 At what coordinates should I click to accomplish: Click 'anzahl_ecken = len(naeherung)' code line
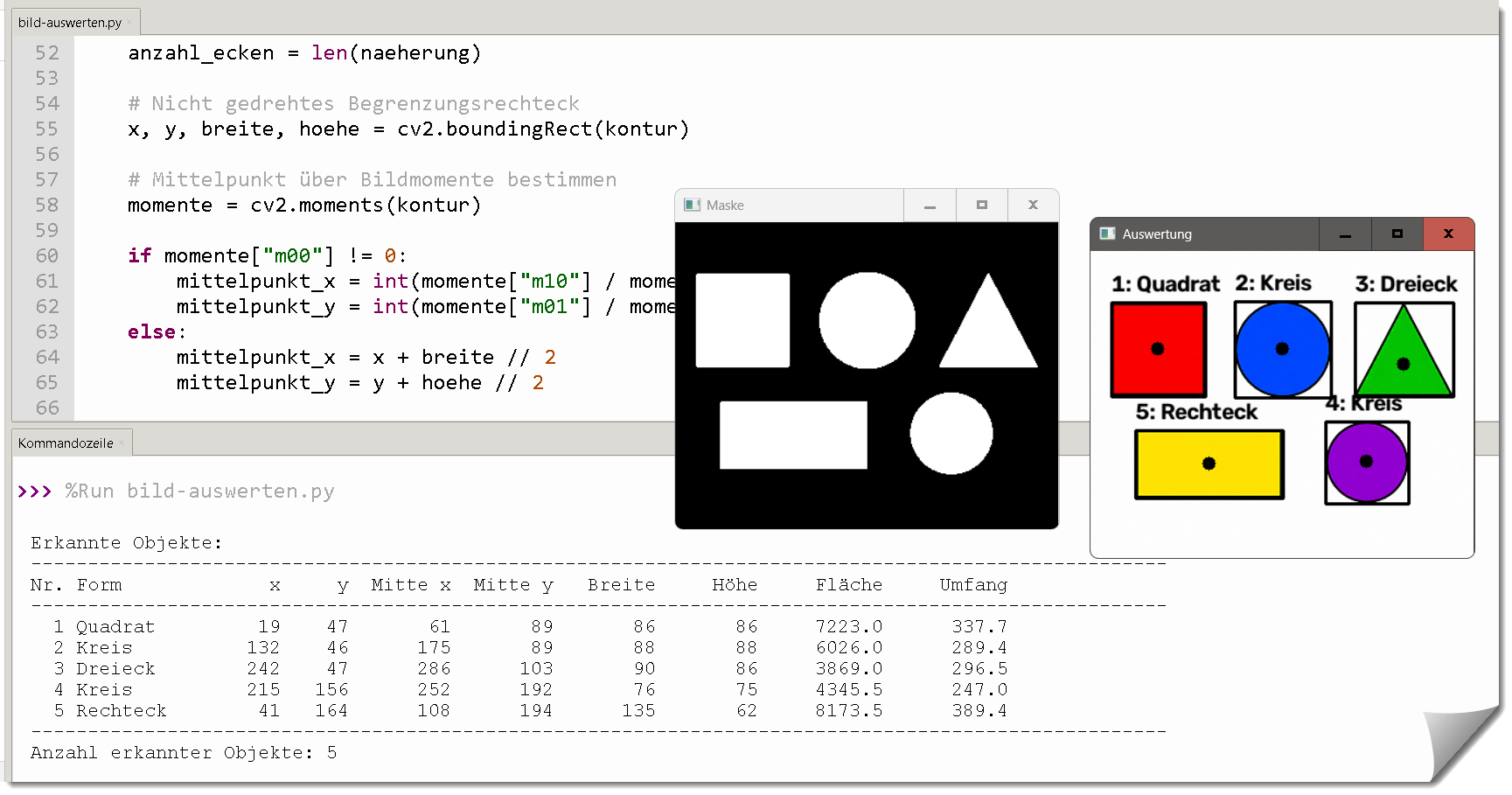click(304, 53)
